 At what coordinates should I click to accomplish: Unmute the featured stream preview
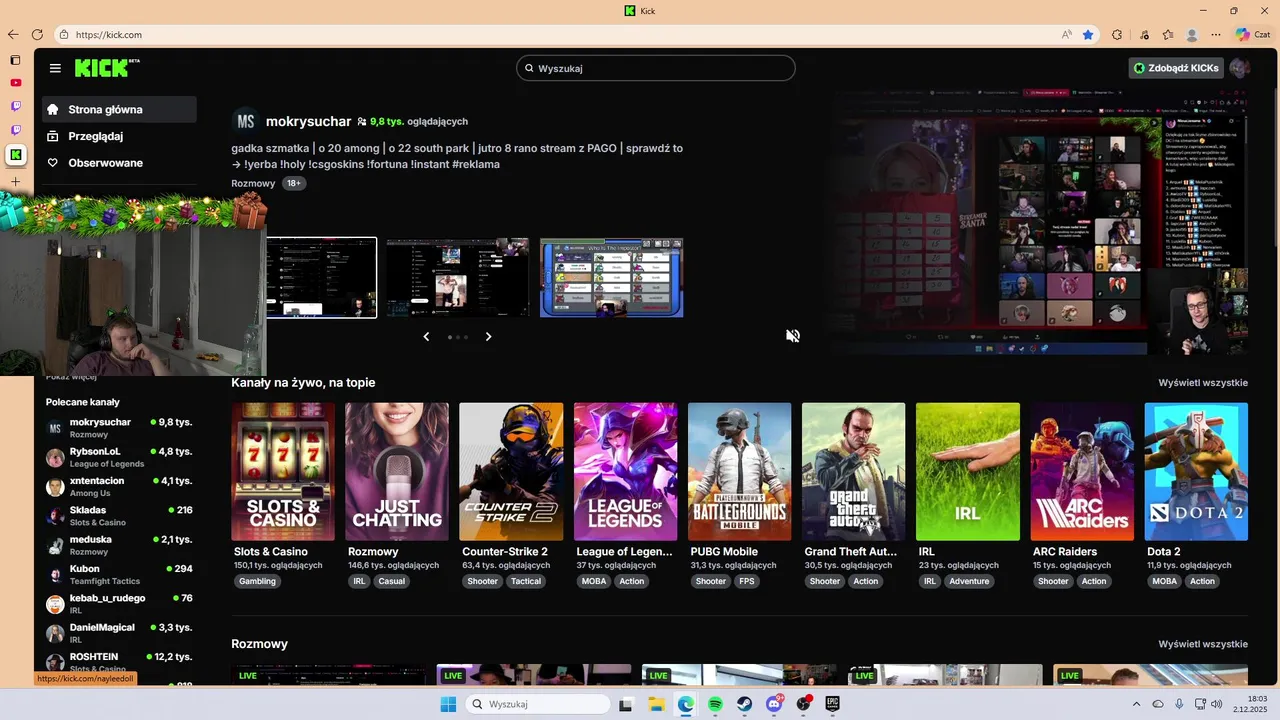[793, 336]
